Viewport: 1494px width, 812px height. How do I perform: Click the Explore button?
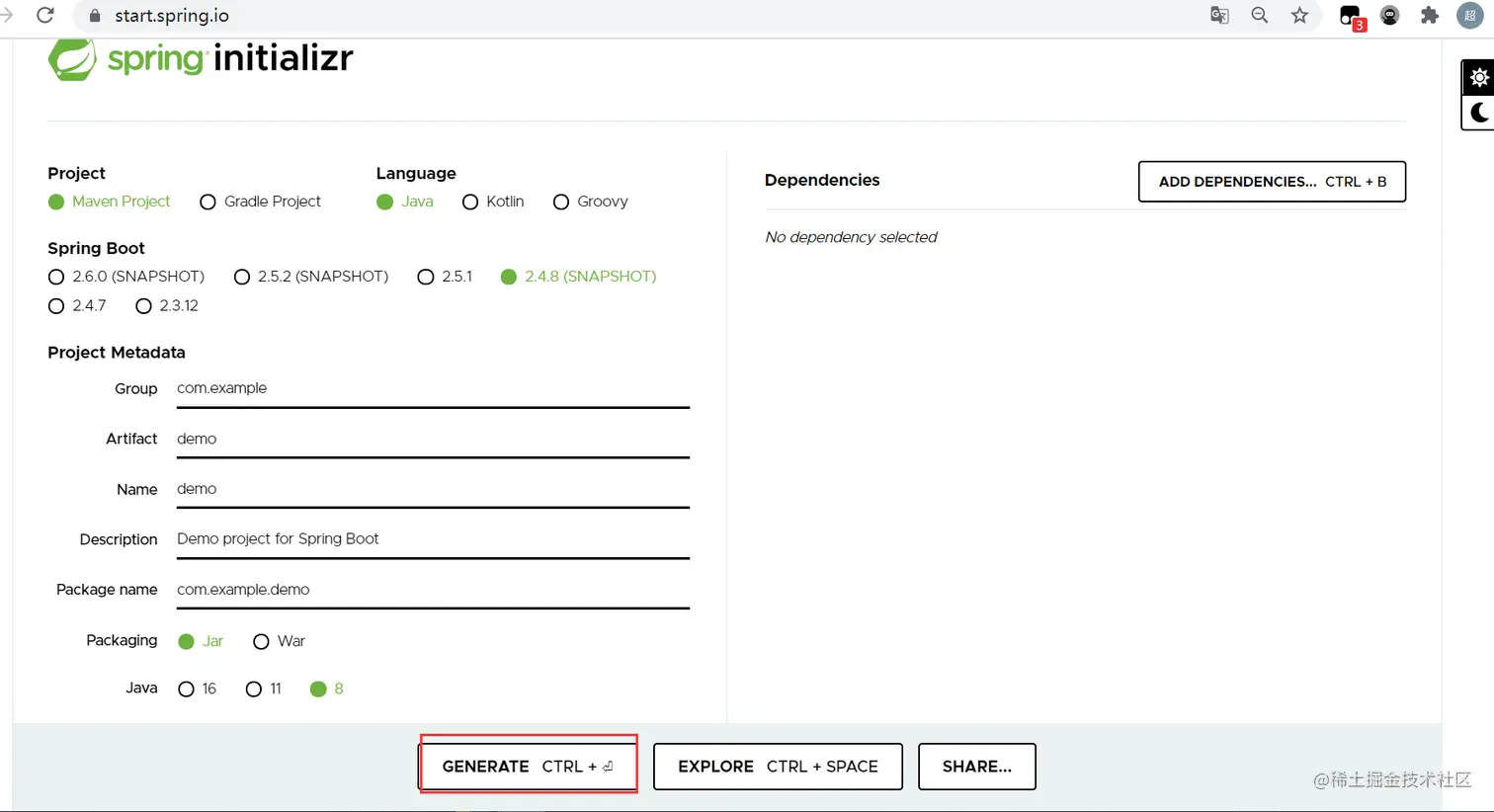coord(778,767)
